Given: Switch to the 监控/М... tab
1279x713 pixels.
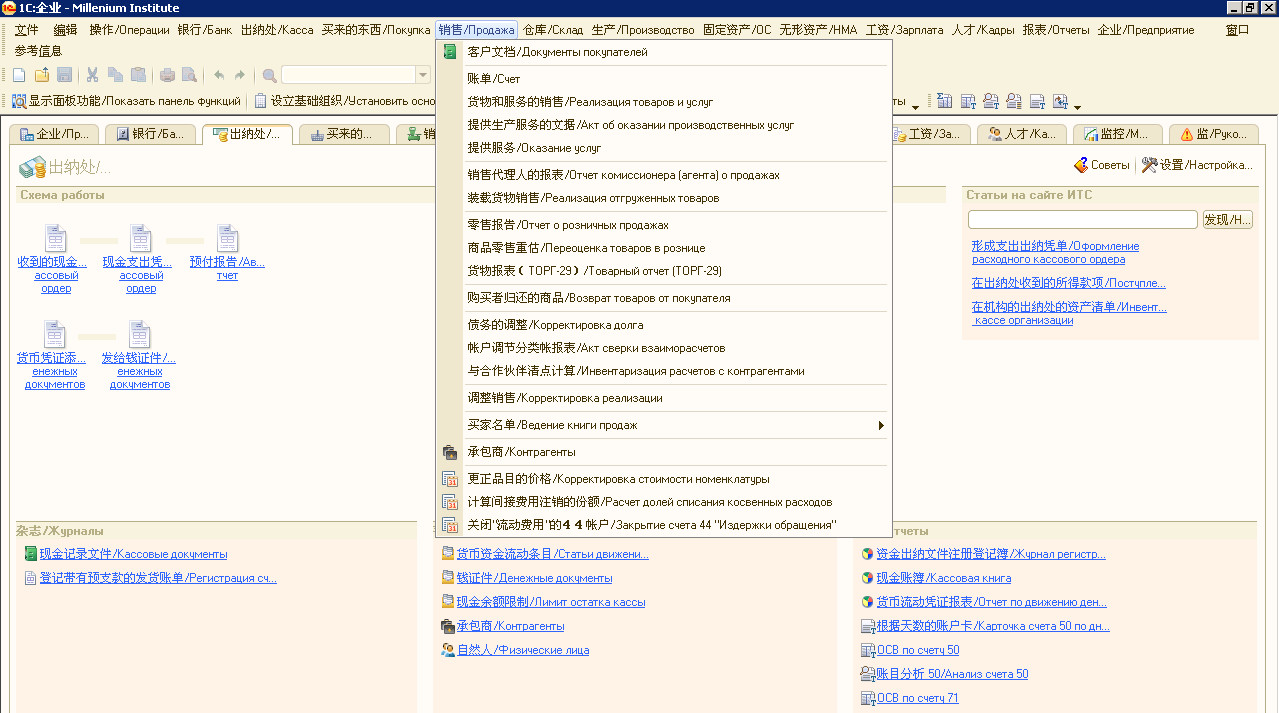Looking at the screenshot, I should 1118,134.
